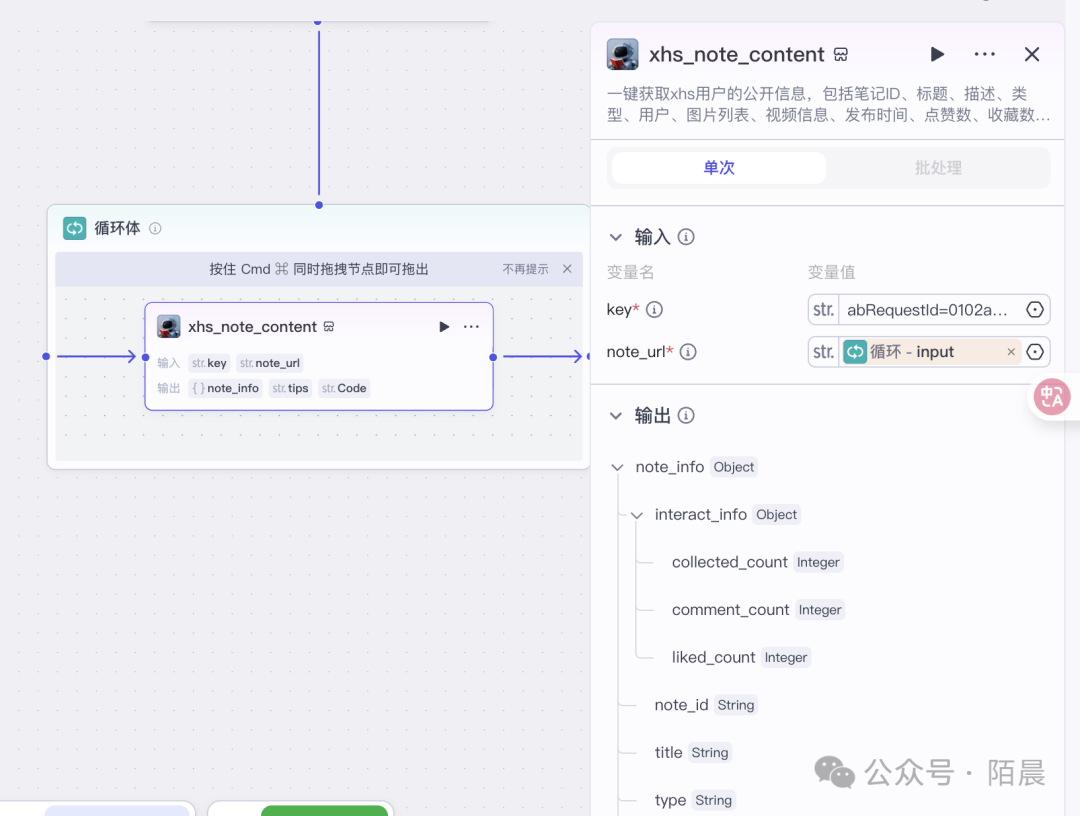Open variable selector icon for key value
The width and height of the screenshot is (1080, 816).
pyautogui.click(x=1035, y=310)
